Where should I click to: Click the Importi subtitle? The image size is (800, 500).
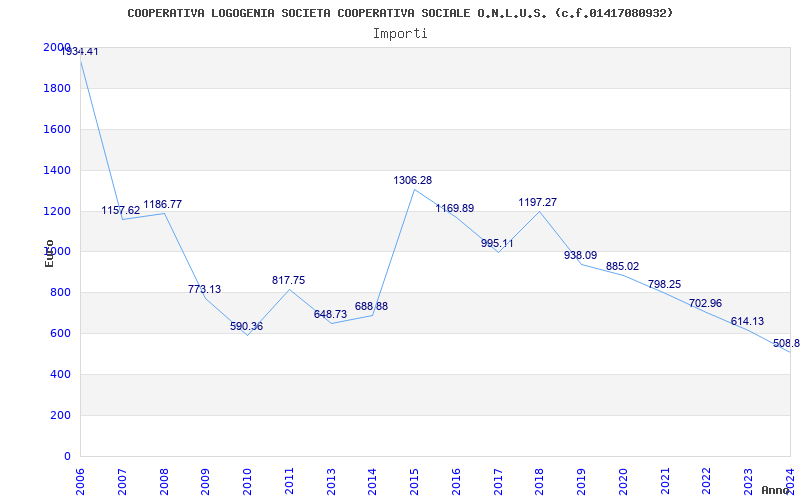[400, 34]
